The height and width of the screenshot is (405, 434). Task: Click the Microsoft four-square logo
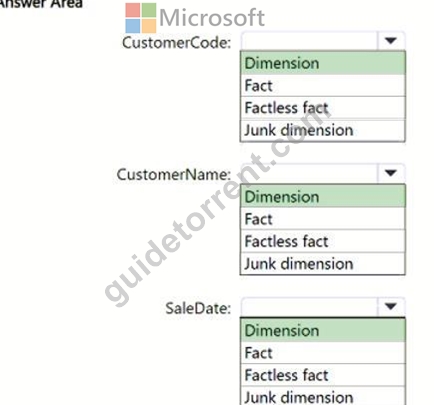pyautogui.click(x=140, y=18)
